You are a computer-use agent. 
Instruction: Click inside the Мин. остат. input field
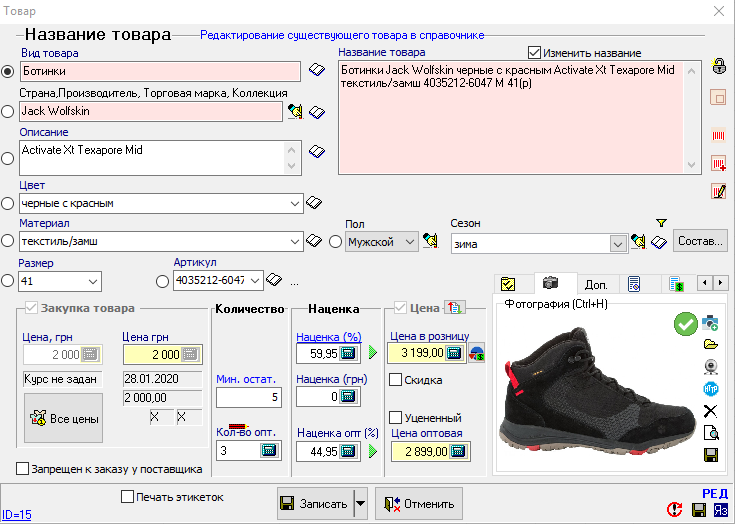coord(248,397)
